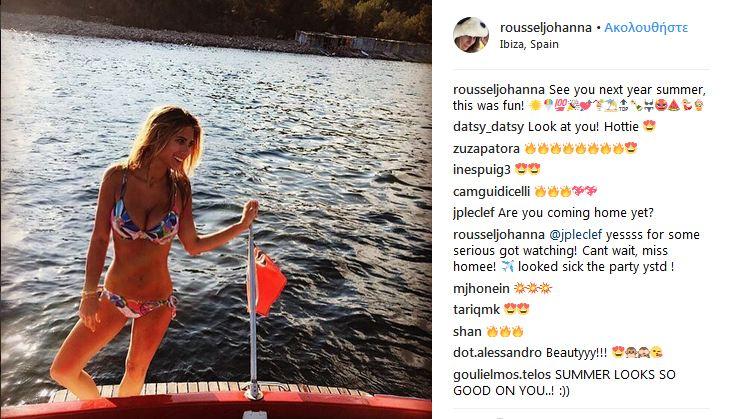Click the Ακολουθήστε follow link
The height and width of the screenshot is (419, 731).
[646, 27]
